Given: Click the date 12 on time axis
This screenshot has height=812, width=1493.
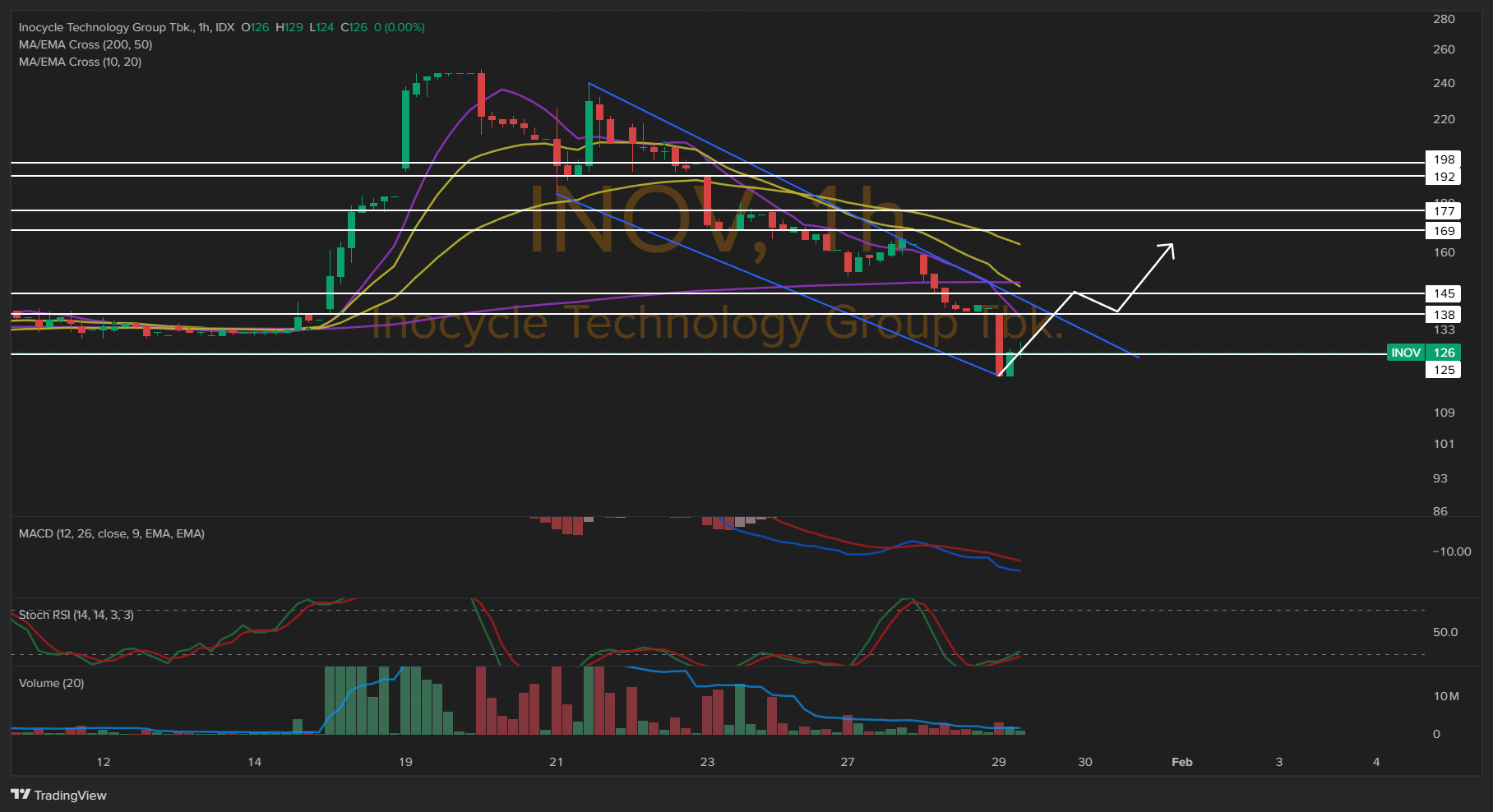Looking at the screenshot, I should pyautogui.click(x=104, y=762).
